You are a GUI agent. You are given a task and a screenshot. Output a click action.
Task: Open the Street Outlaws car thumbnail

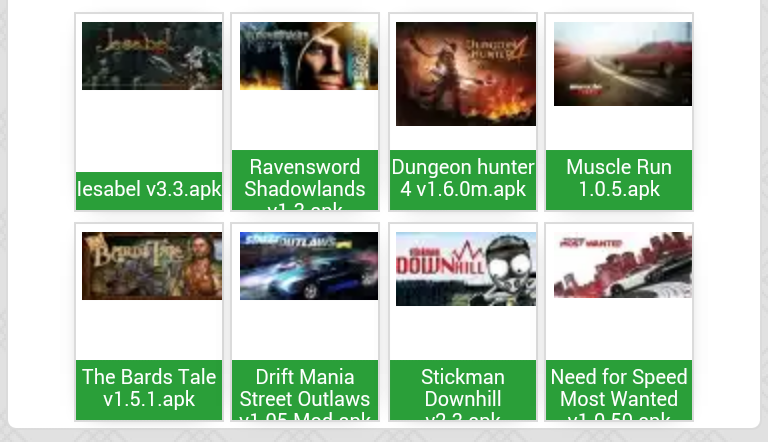point(309,266)
